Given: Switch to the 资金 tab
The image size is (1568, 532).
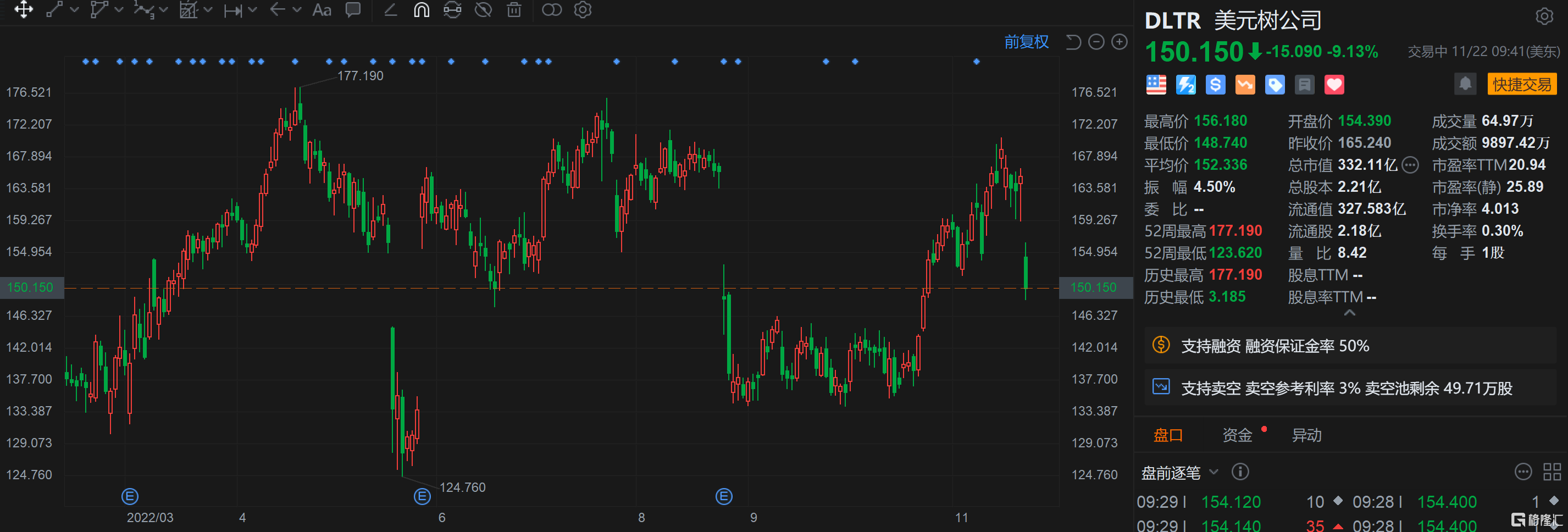Looking at the screenshot, I should point(1237,435).
